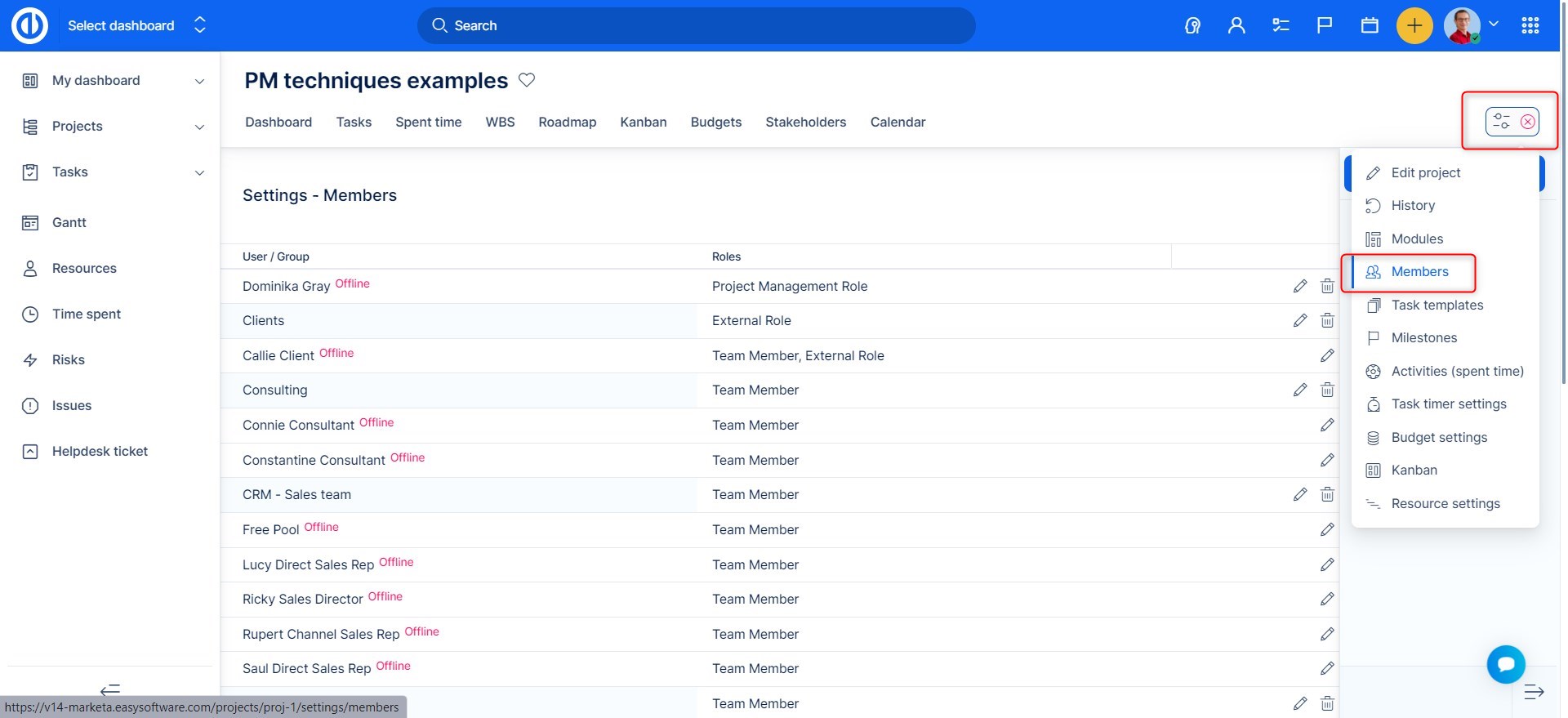The image size is (1568, 718).
Task: Select Task templates in settings menu
Action: point(1437,305)
